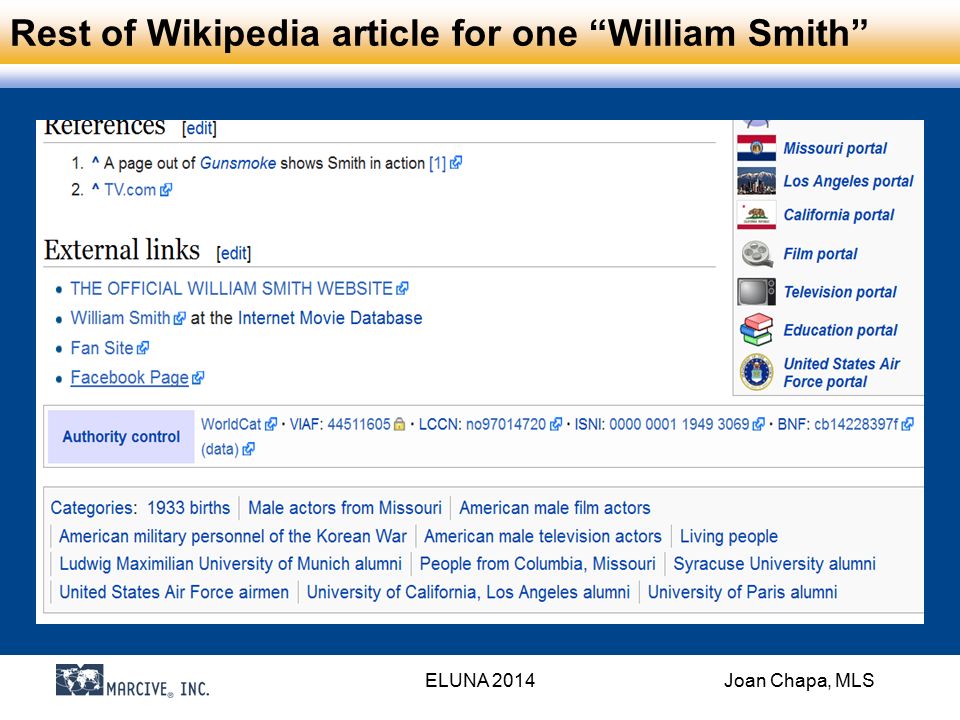
Task: Open the Television portal link
Action: click(x=840, y=292)
